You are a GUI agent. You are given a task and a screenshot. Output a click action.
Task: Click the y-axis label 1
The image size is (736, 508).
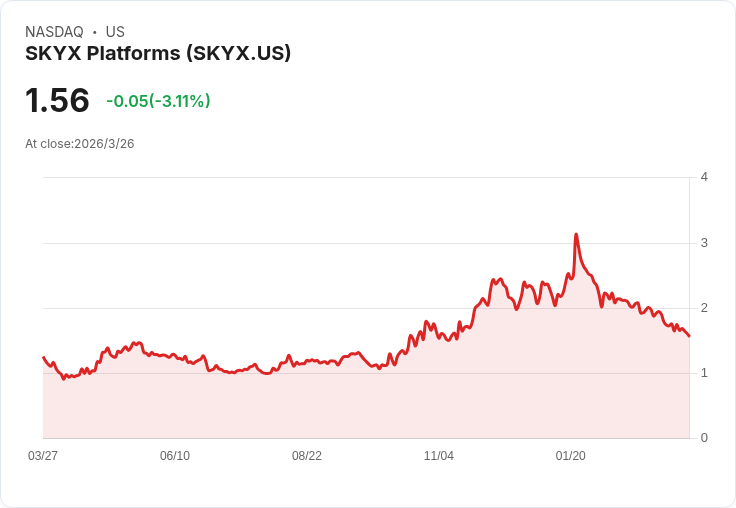click(704, 373)
